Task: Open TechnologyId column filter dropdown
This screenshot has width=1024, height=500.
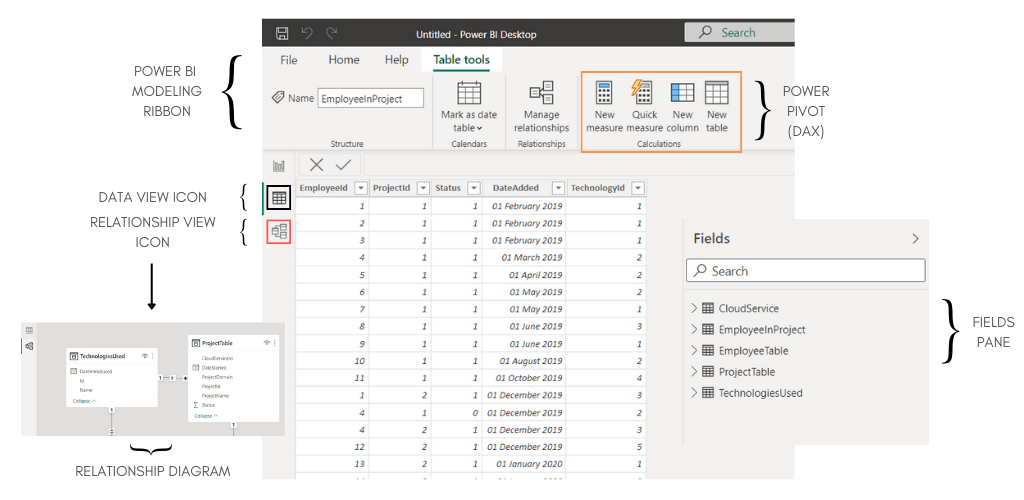Action: point(637,188)
